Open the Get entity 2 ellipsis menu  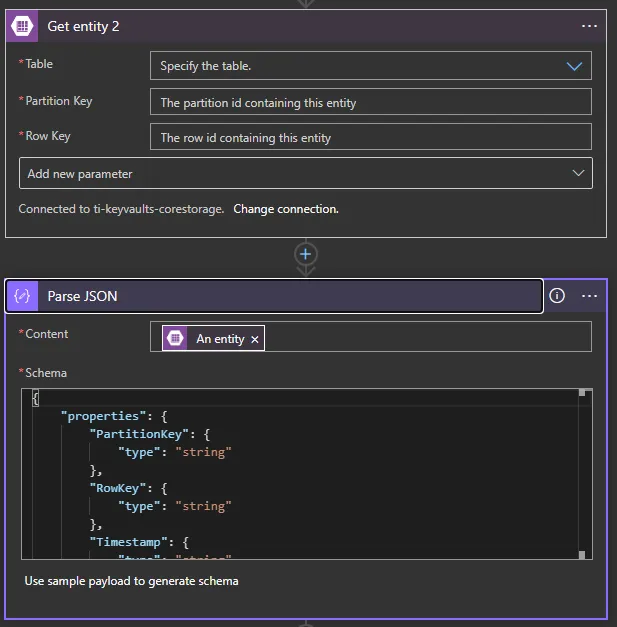click(589, 26)
